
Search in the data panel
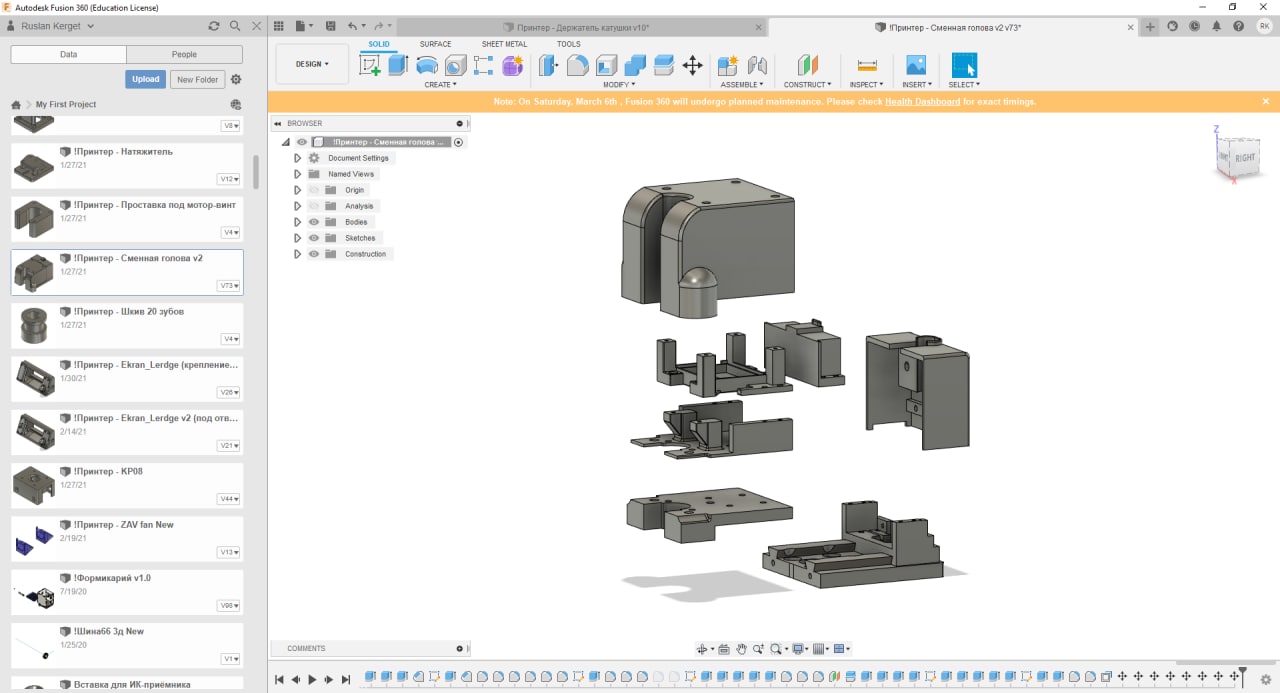click(235, 26)
